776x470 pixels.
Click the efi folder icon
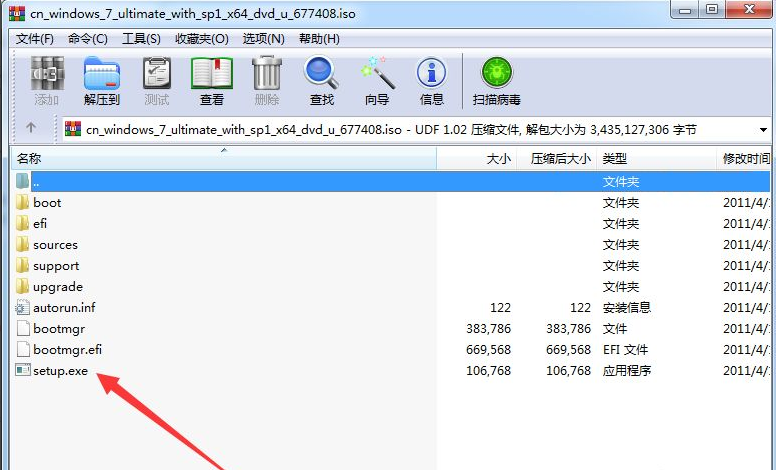point(22,223)
